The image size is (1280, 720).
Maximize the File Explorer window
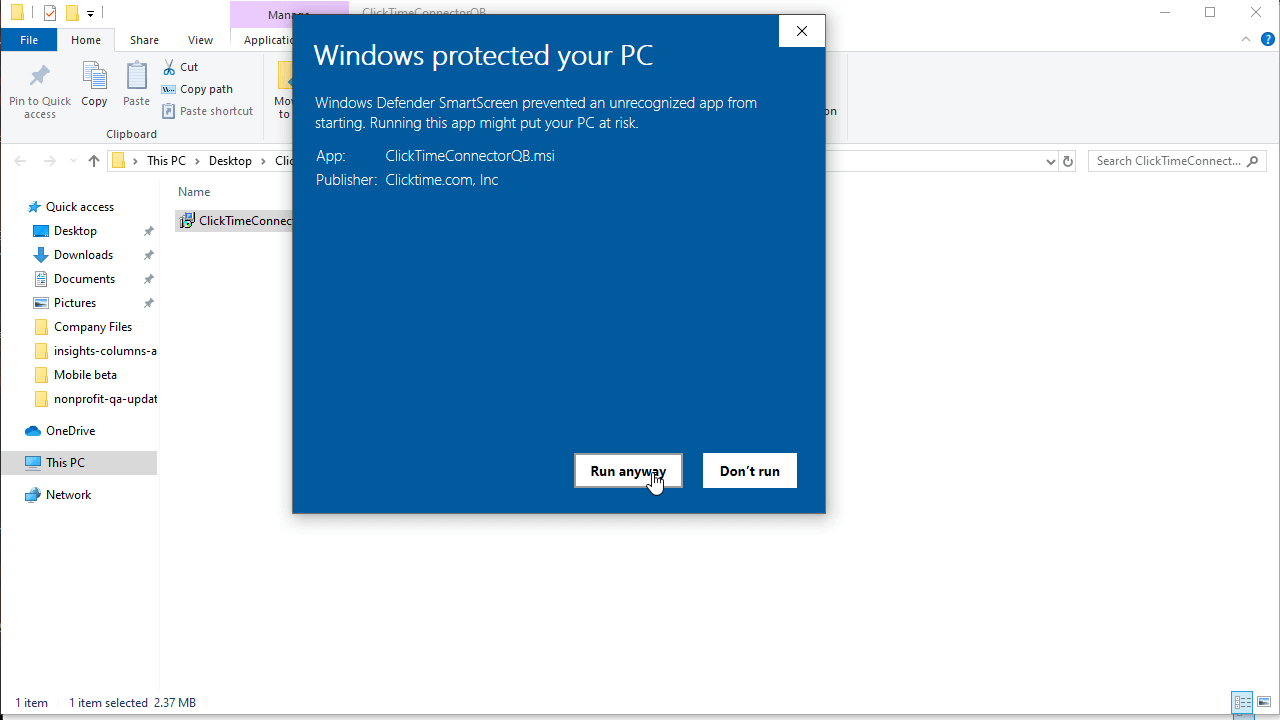[x=1210, y=13]
